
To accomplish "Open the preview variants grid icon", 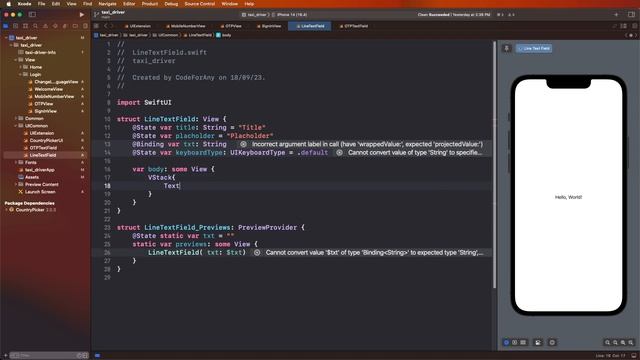I will pos(523,342).
